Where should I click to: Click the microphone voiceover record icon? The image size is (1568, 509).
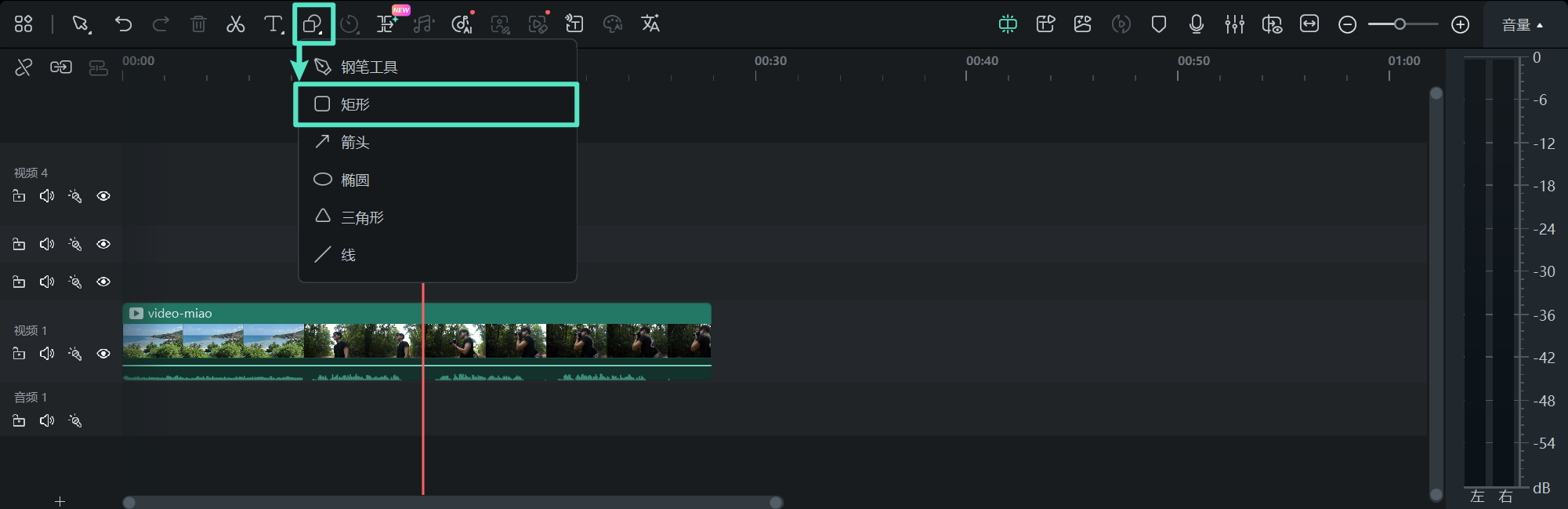point(1196,24)
